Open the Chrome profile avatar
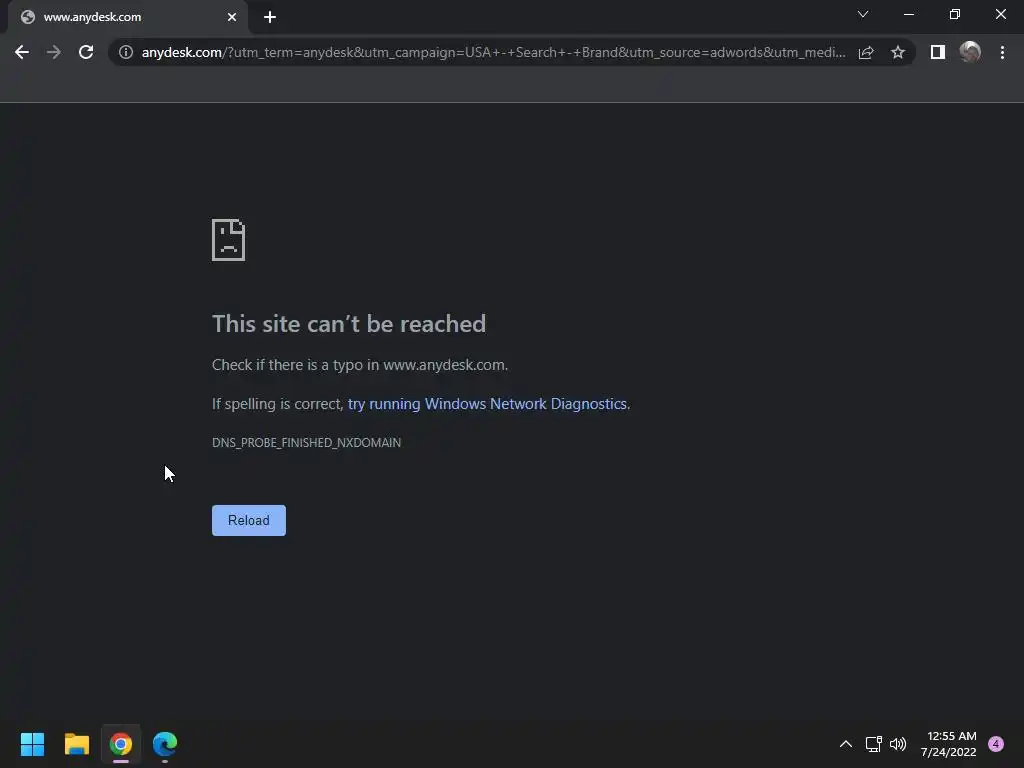 coord(970,52)
